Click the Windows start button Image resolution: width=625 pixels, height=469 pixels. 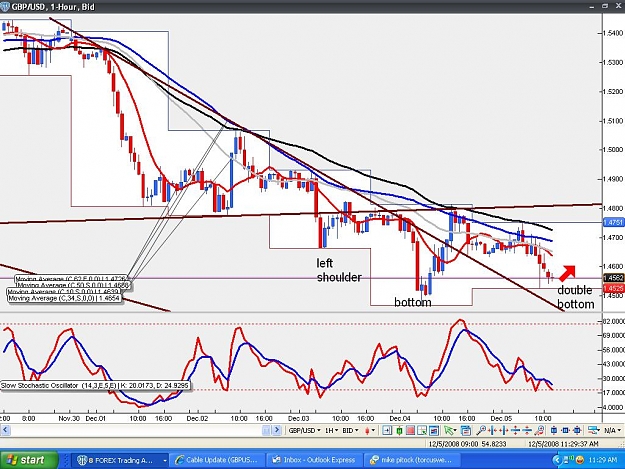29,460
